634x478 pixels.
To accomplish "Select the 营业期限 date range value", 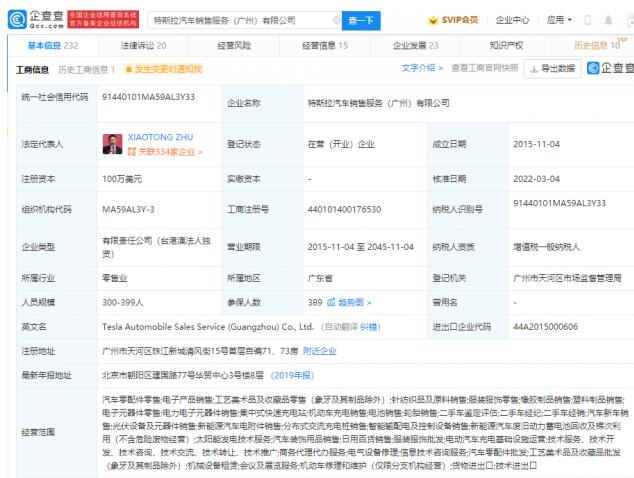I will (x=360, y=247).
